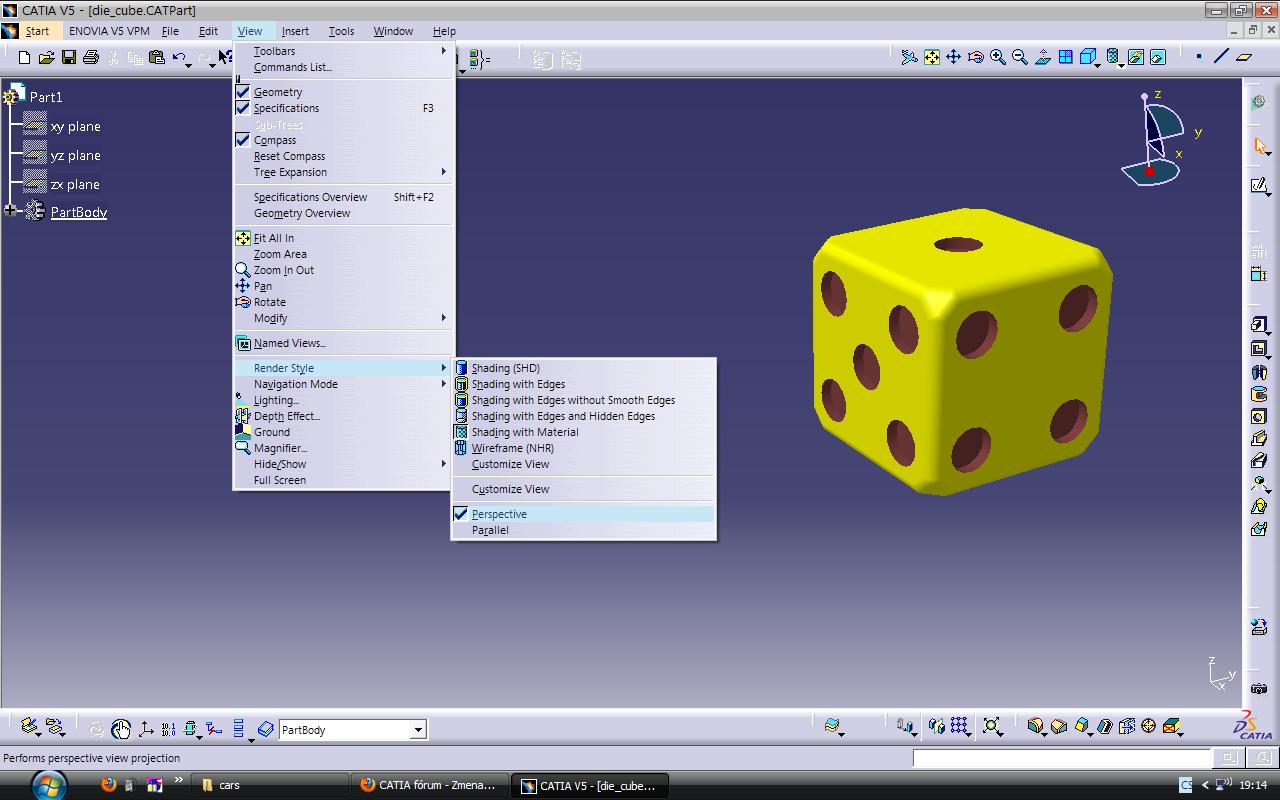Click the Hole icon on right toolbar
Viewport: 1280px width, 800px height.
(x=1260, y=416)
